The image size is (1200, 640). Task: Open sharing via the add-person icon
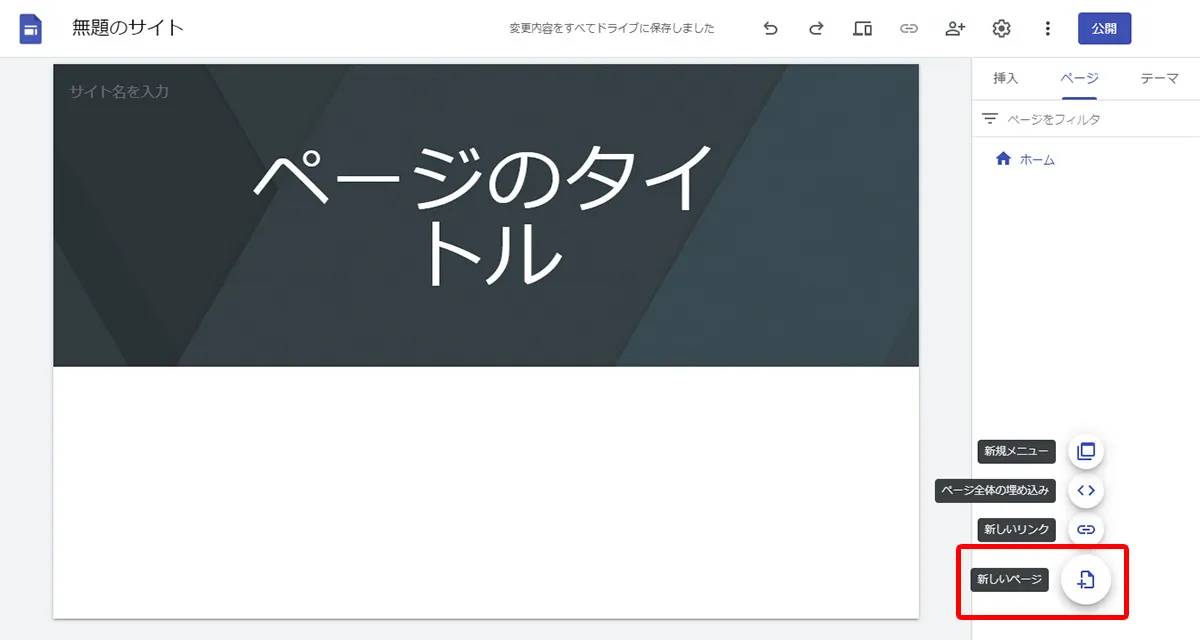tap(954, 28)
